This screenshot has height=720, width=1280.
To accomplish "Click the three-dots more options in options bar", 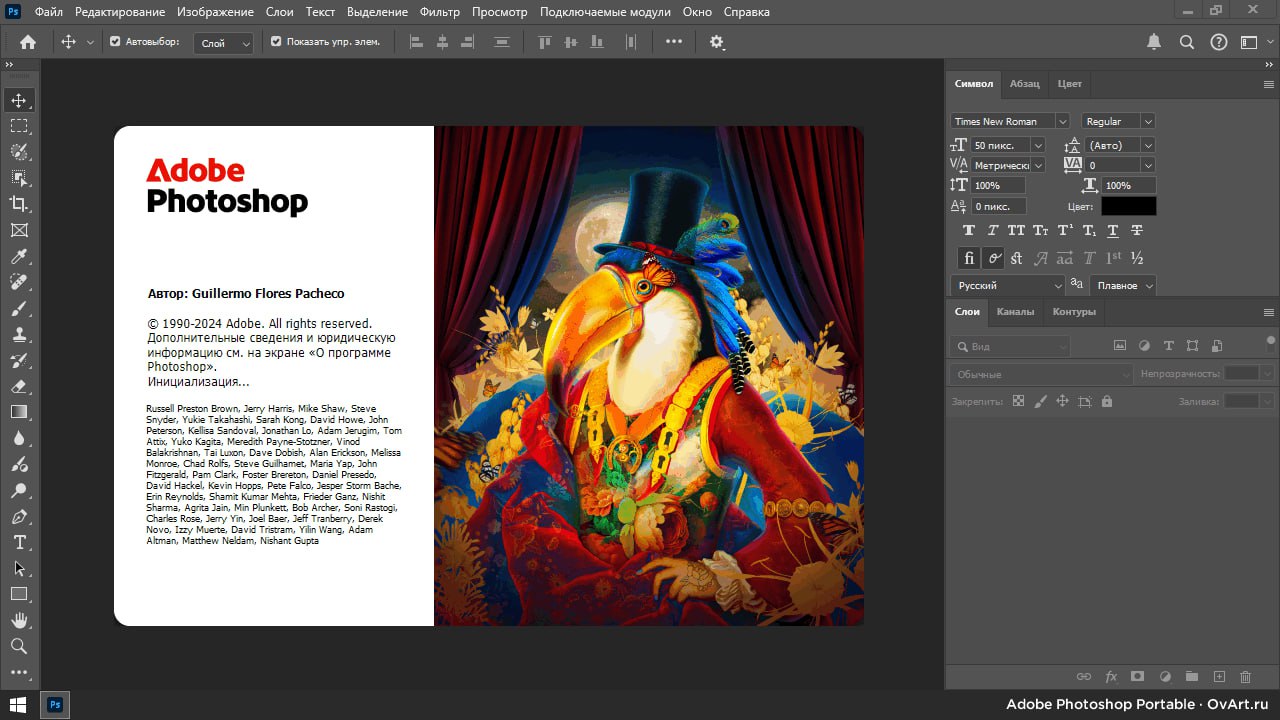I will tap(674, 42).
